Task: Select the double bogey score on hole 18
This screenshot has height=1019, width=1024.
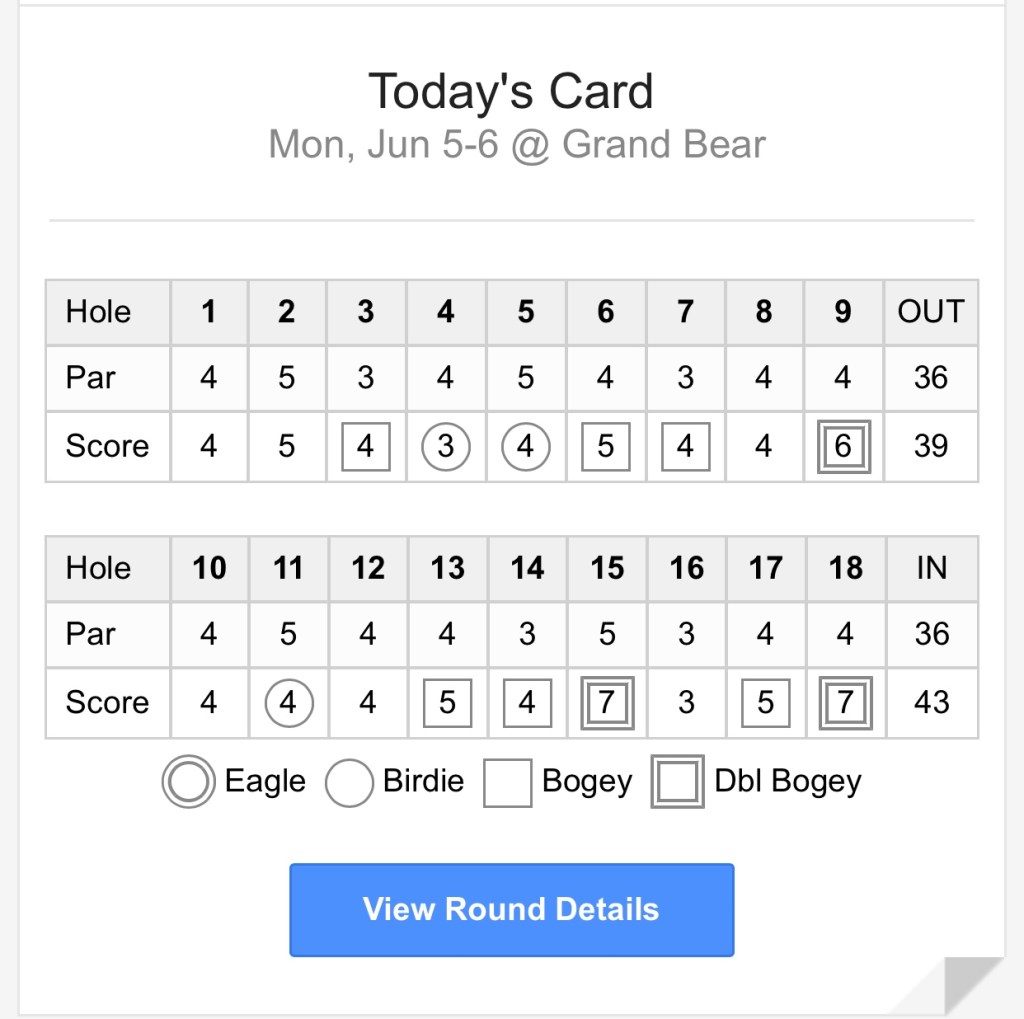Action: (845, 703)
